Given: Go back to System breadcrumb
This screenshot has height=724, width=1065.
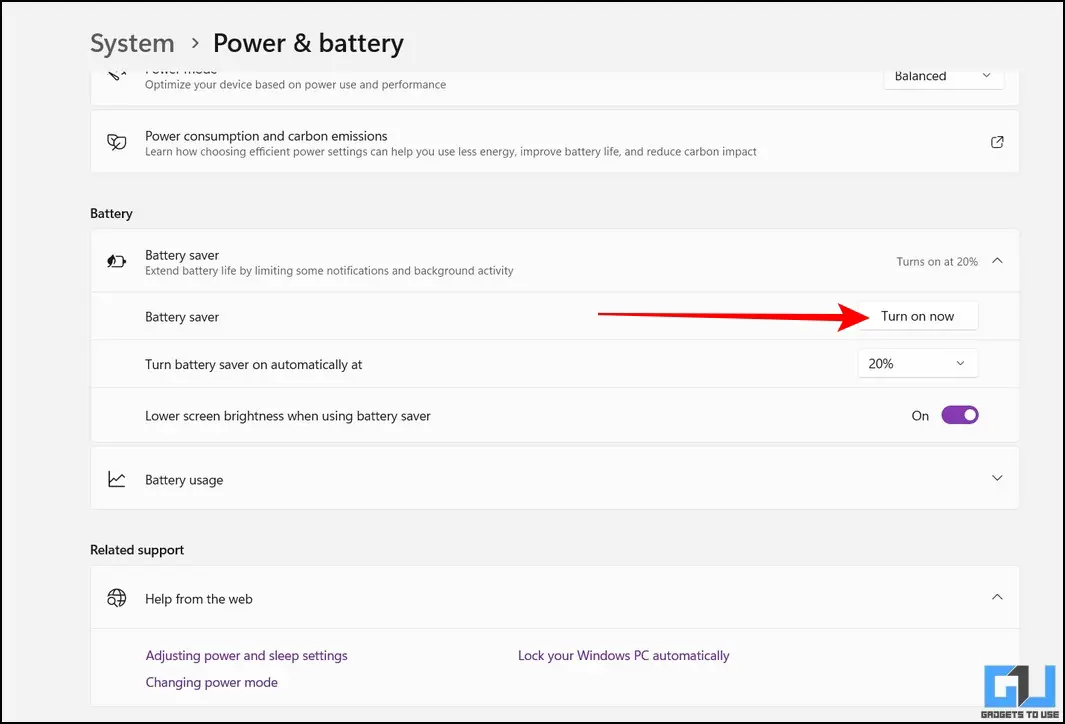Looking at the screenshot, I should 132,43.
